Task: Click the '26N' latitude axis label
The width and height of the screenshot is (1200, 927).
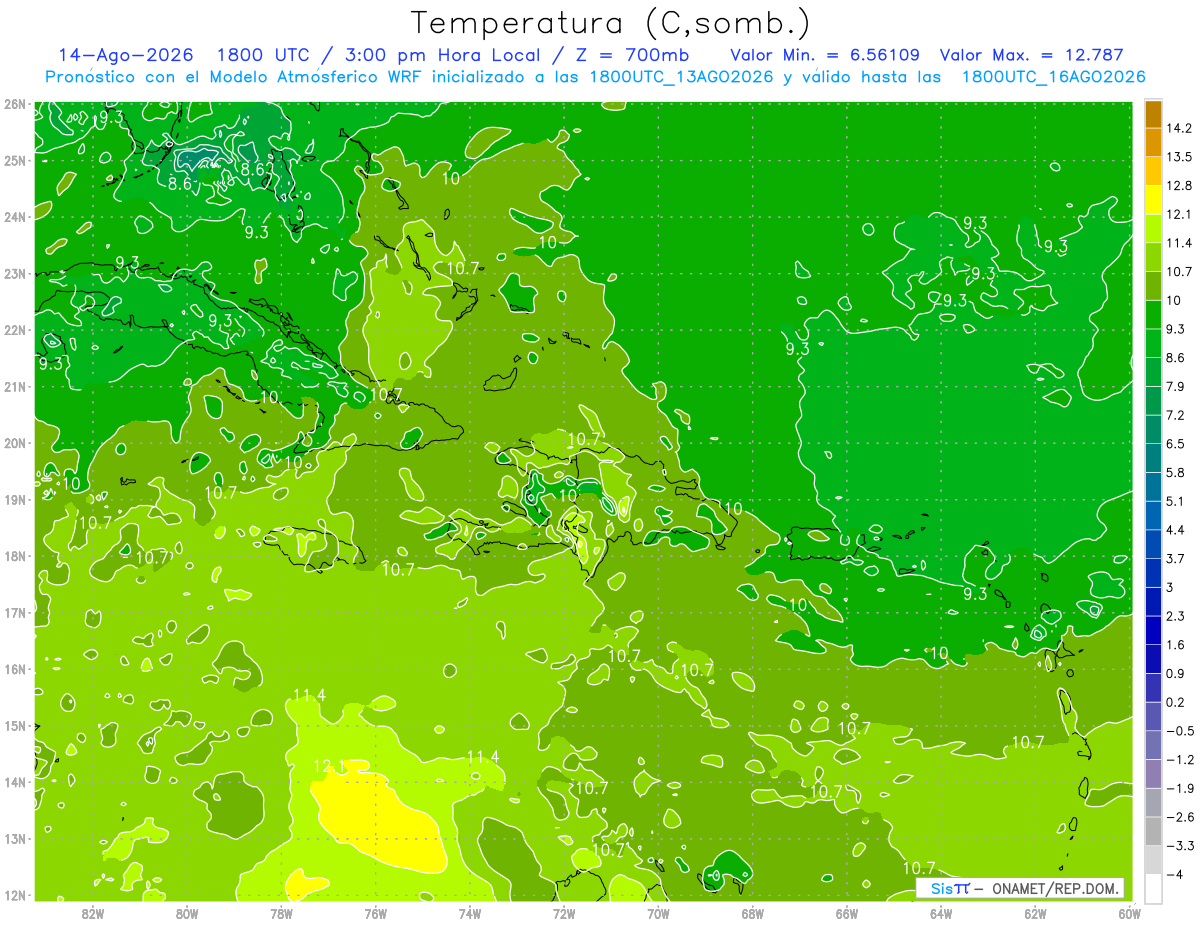Action: [x=15, y=104]
